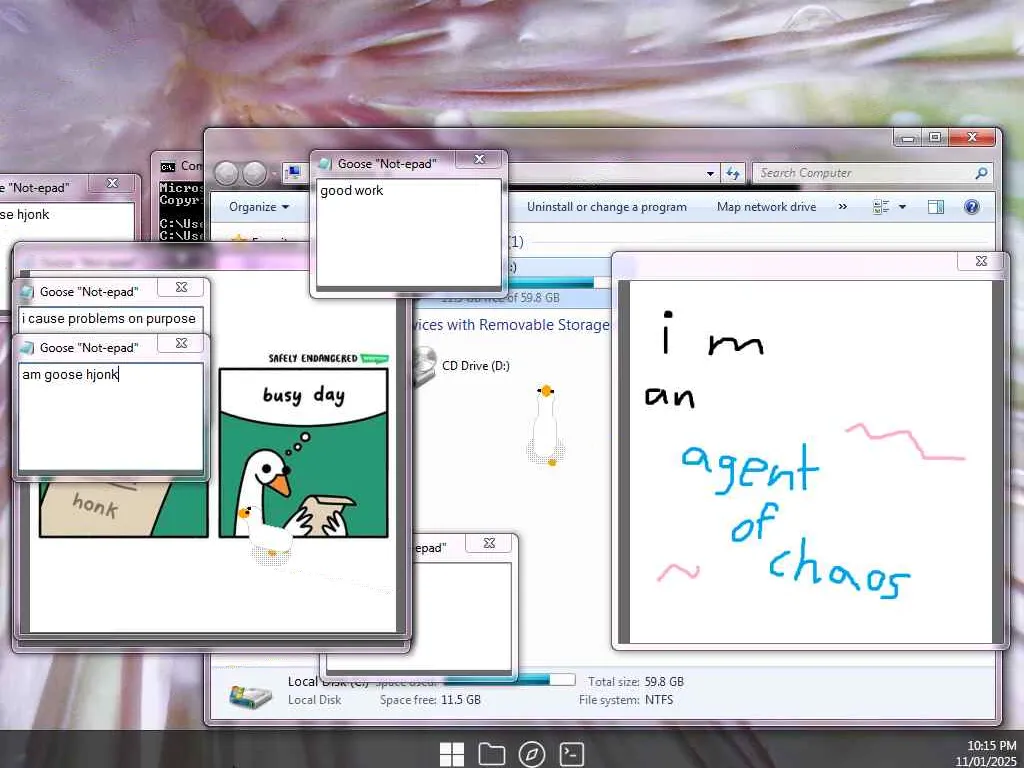Open the Windows Start menu on taskbar
The width and height of the screenshot is (1024, 768).
tap(452, 754)
